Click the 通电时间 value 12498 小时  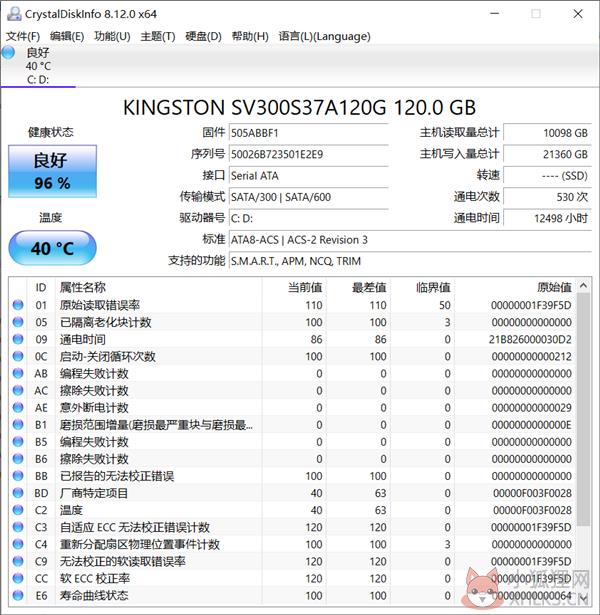click(x=547, y=218)
